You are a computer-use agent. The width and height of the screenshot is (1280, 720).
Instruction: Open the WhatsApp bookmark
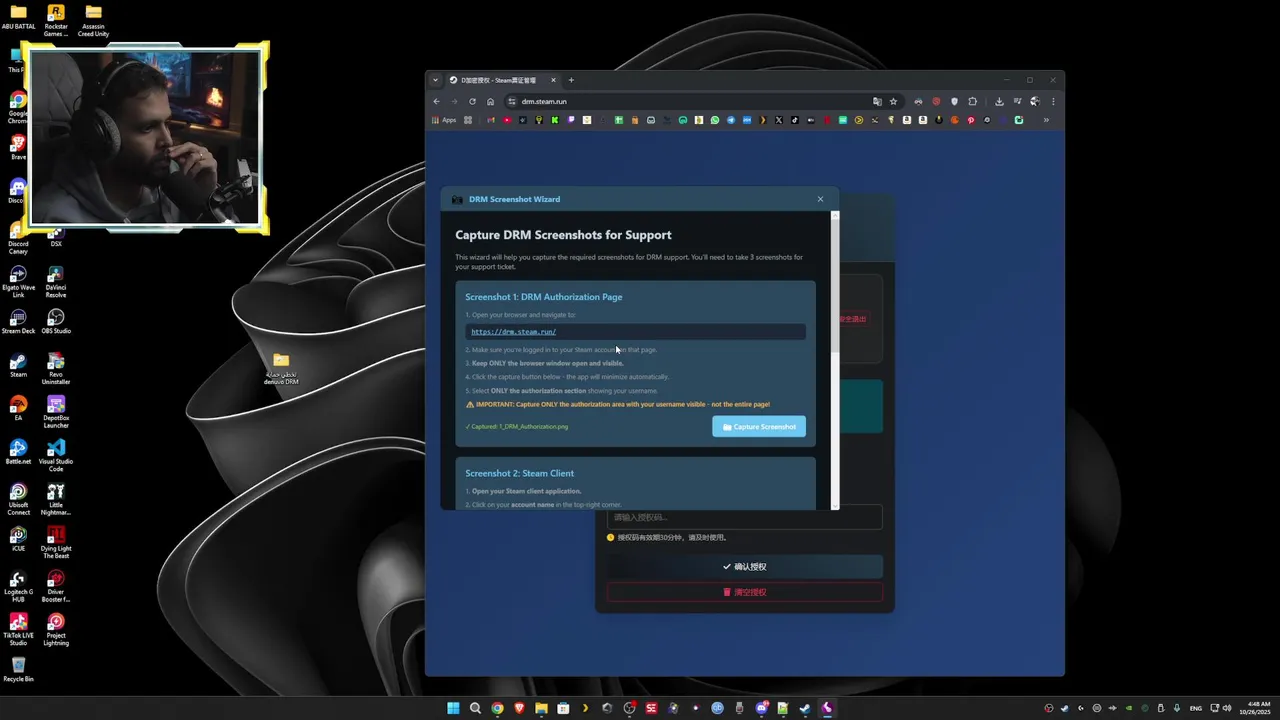715,120
